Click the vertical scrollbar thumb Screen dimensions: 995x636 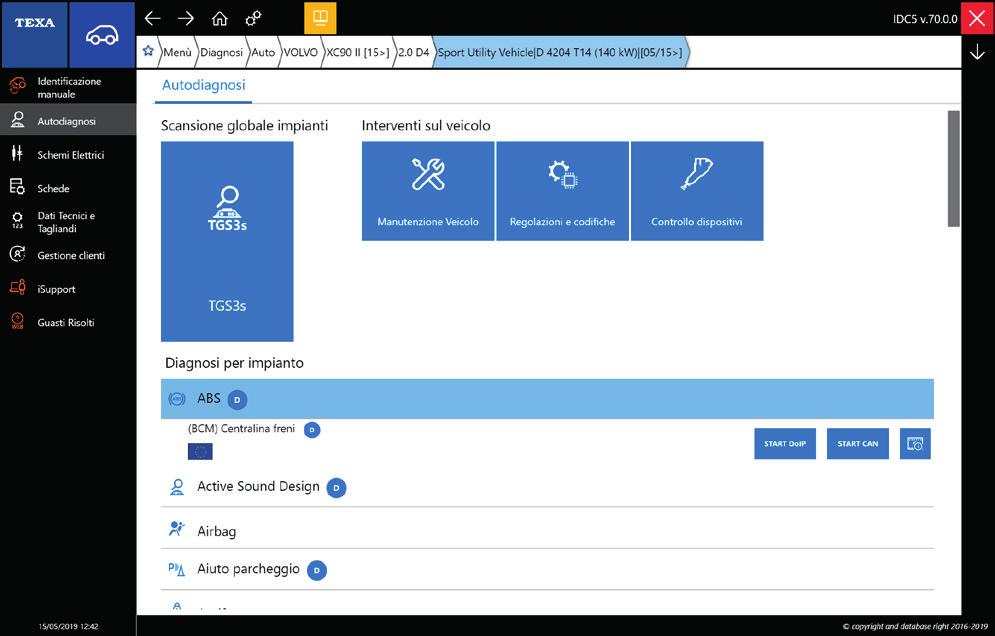tap(953, 168)
